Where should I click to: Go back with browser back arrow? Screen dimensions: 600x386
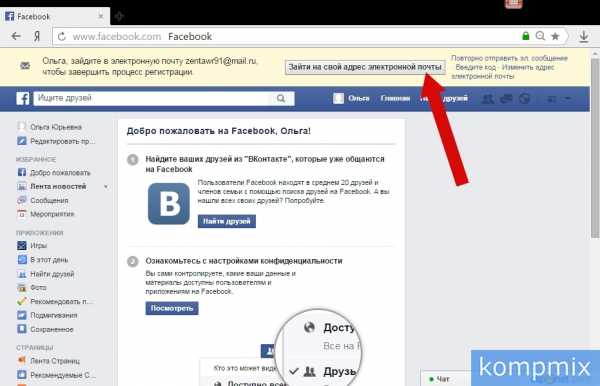tap(16, 36)
